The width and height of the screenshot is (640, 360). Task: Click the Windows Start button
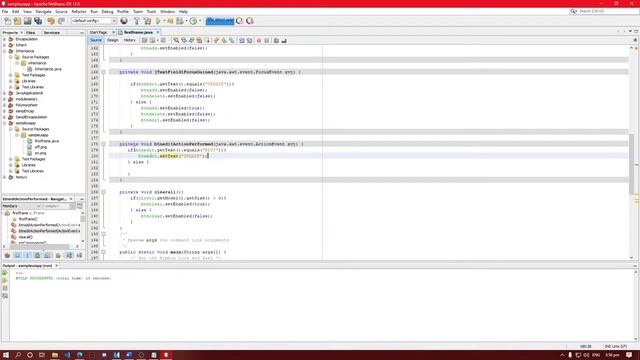pyautogui.click(x=6, y=355)
